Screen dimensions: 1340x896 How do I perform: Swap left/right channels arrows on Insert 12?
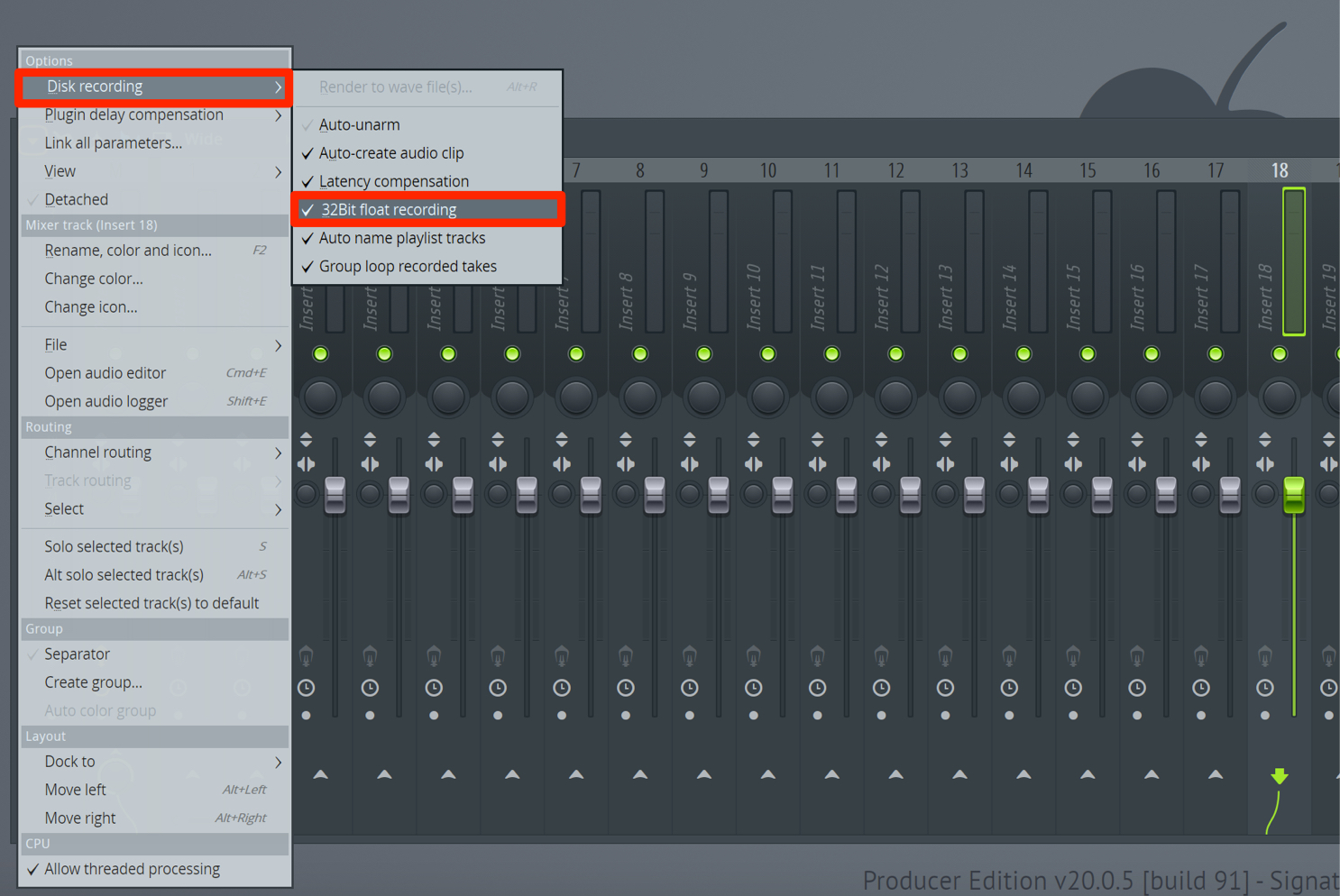pos(881,464)
